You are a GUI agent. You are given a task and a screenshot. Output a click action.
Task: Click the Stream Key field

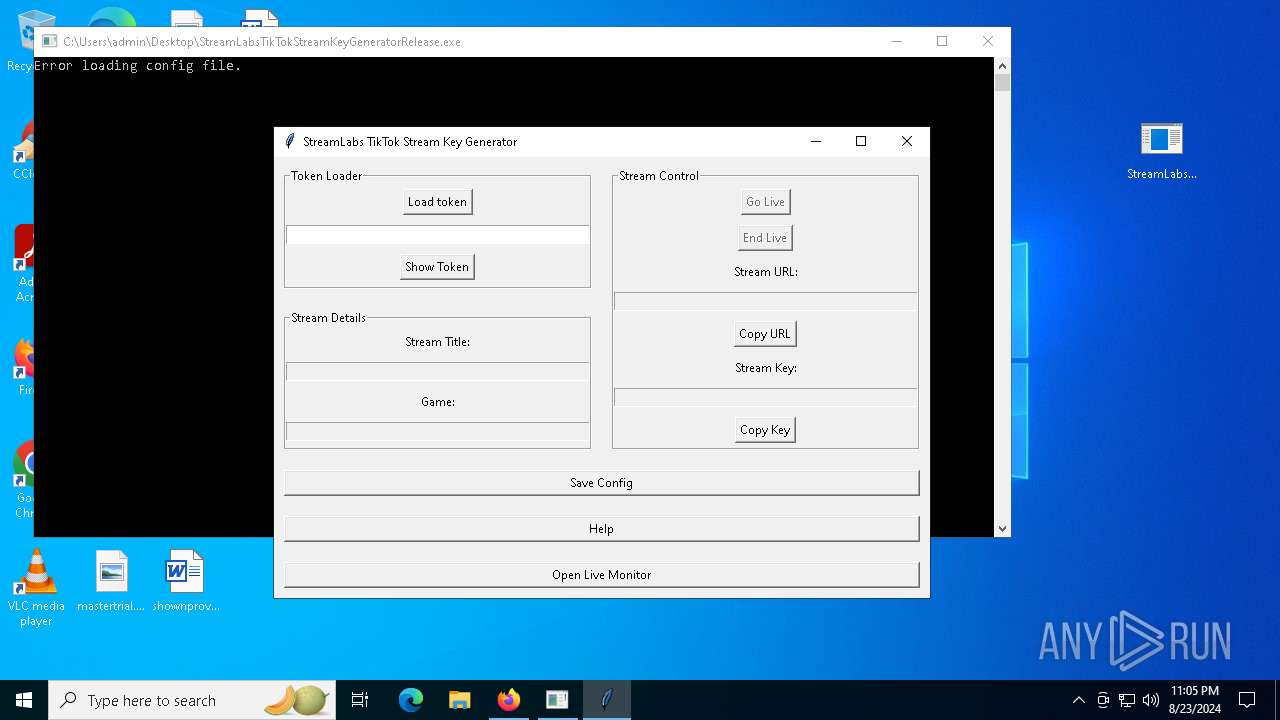tap(765, 397)
